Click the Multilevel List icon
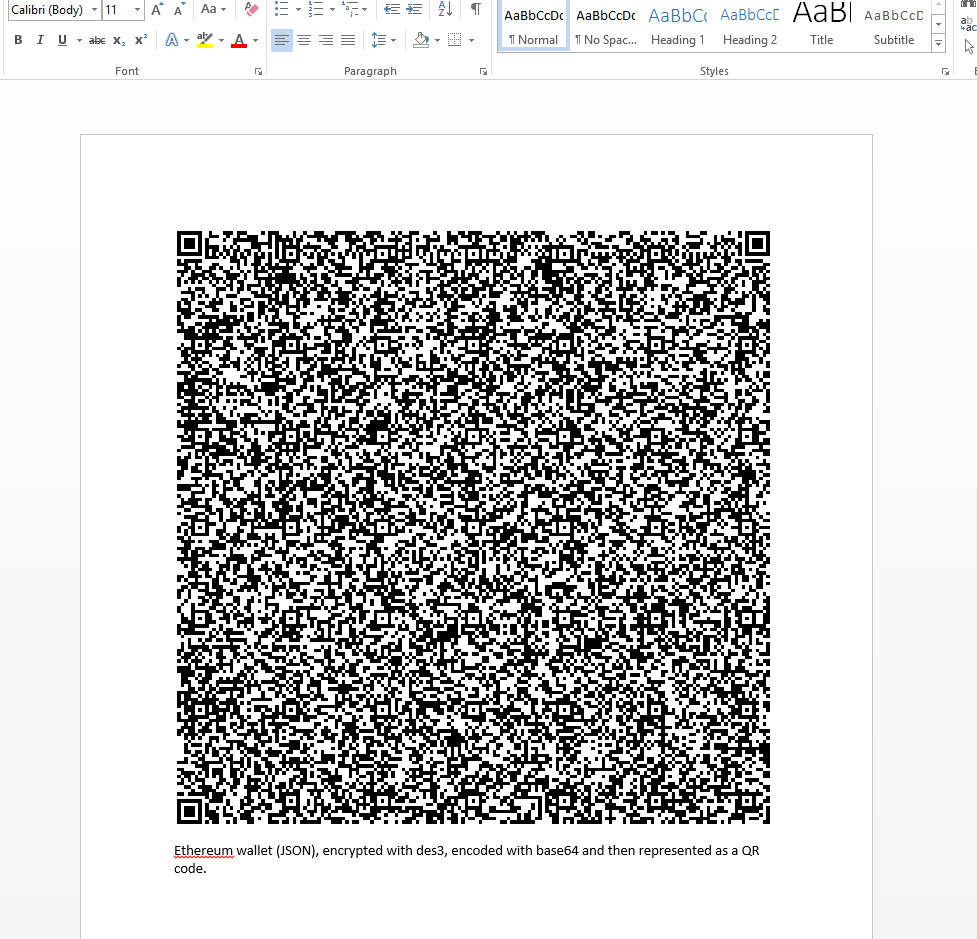The height and width of the screenshot is (939, 977). [351, 9]
